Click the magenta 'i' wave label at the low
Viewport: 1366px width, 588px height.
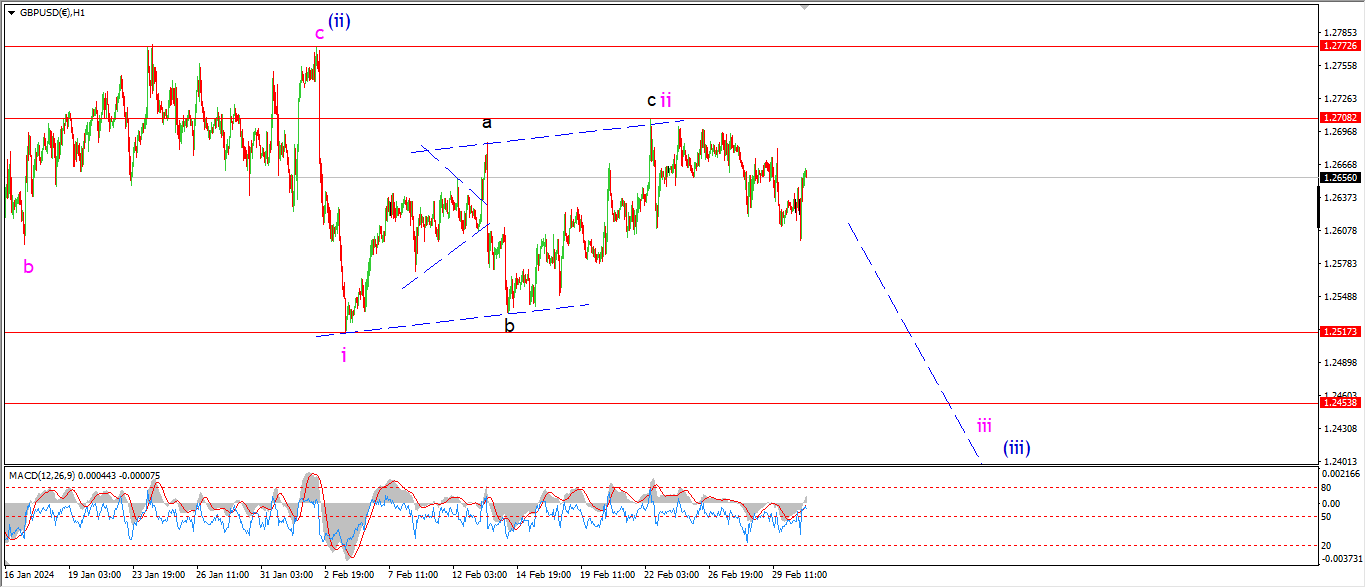pyautogui.click(x=344, y=355)
